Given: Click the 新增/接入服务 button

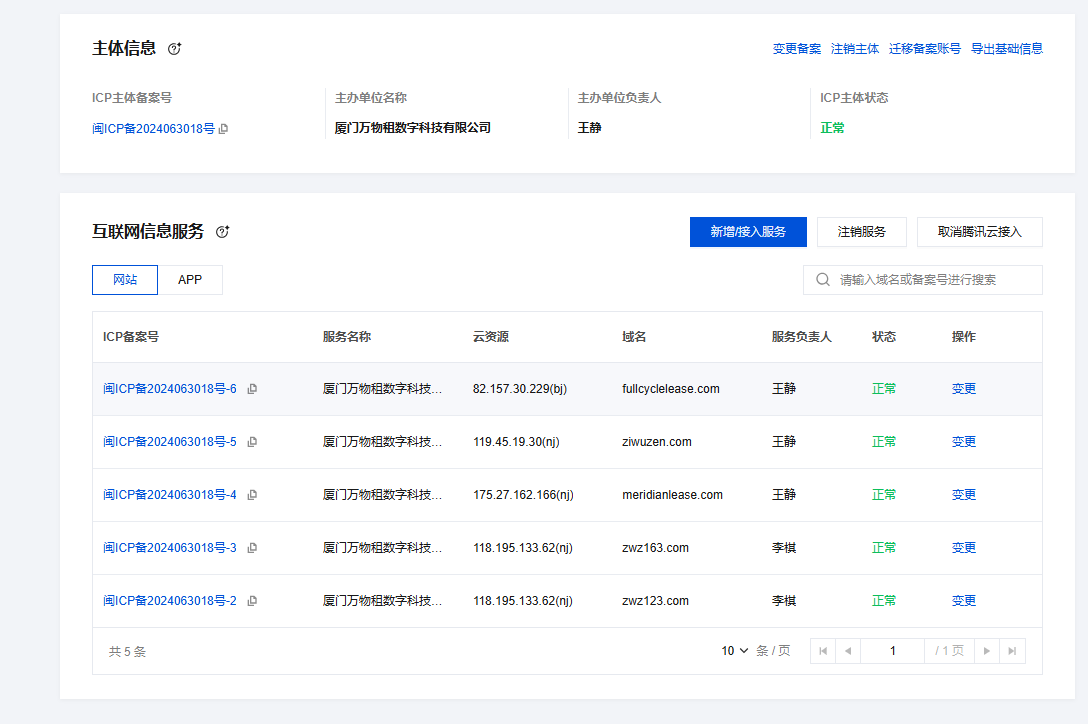Looking at the screenshot, I should pyautogui.click(x=748, y=232).
